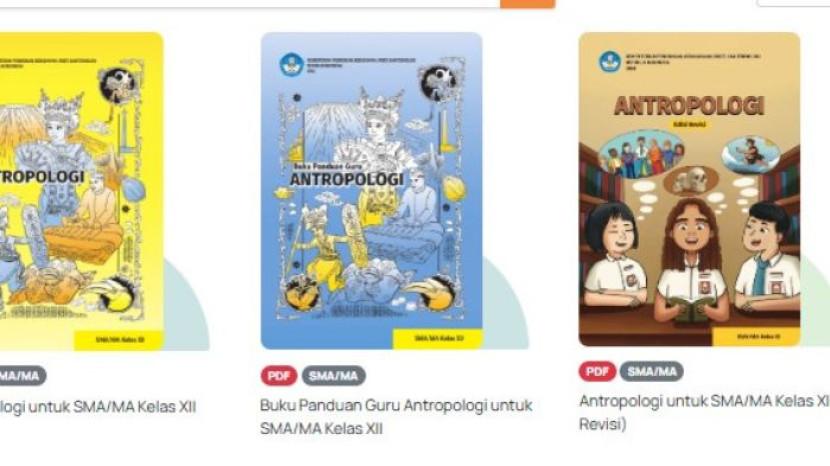The image size is (830, 466).
Task: Click the yellow class label on the blue cover
Action: click(437, 339)
